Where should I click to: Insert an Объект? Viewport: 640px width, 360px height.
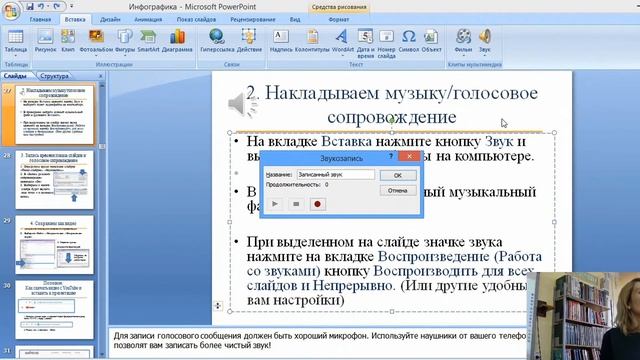click(431, 41)
